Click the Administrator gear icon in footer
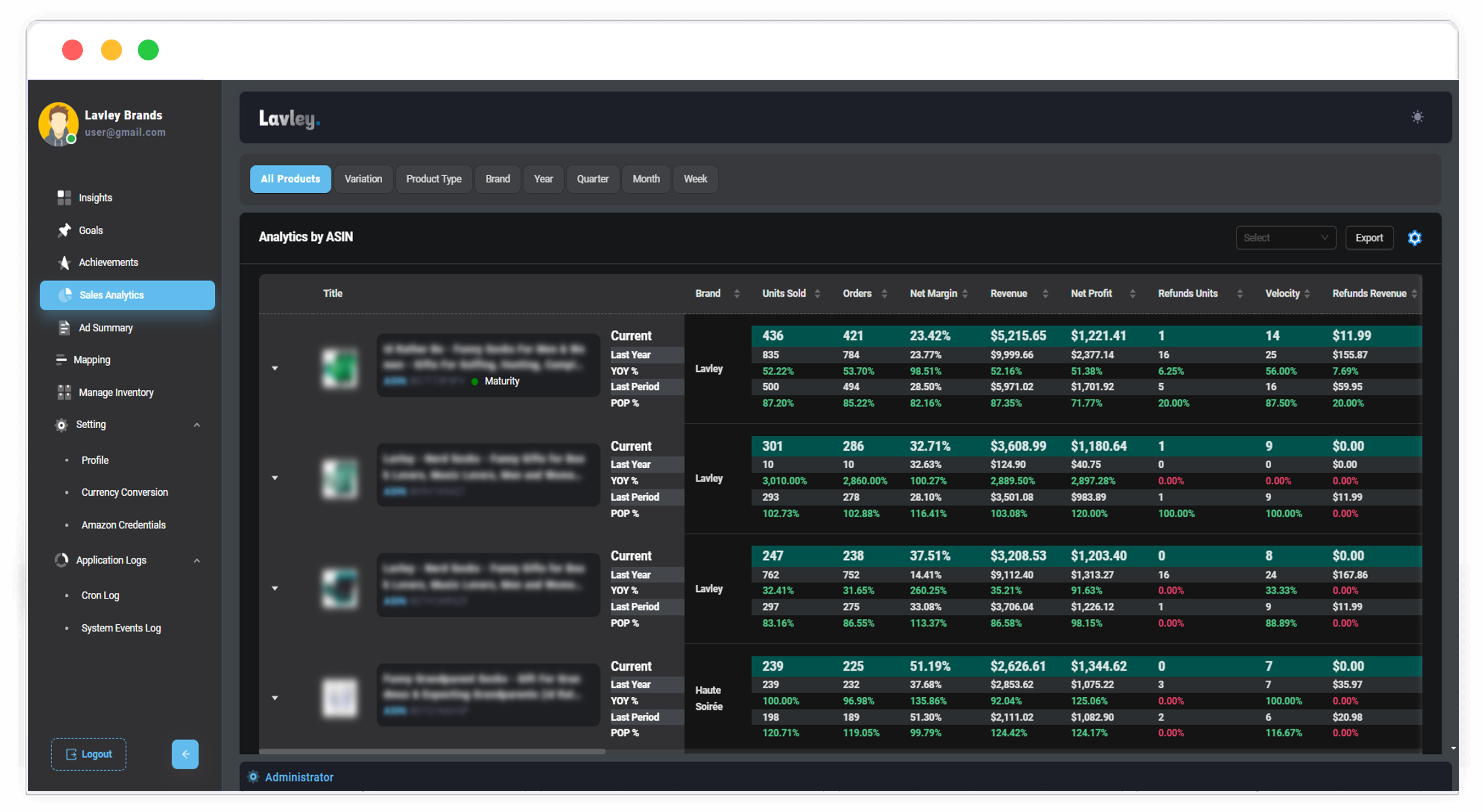The image size is (1483, 812). pyautogui.click(x=253, y=776)
